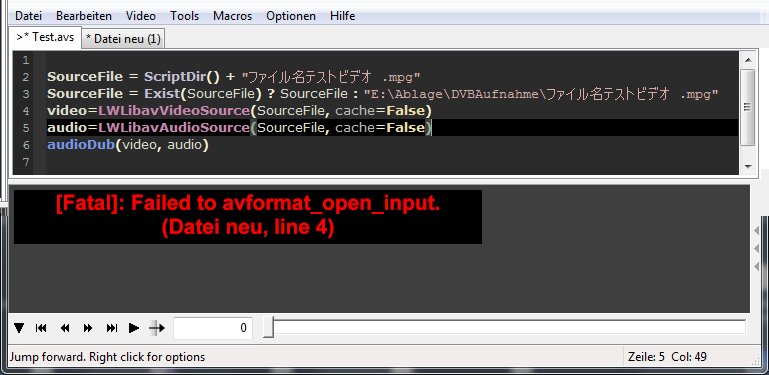The image size is (769, 375).
Task: Click the video timeline slider handle
Action: tap(268, 328)
